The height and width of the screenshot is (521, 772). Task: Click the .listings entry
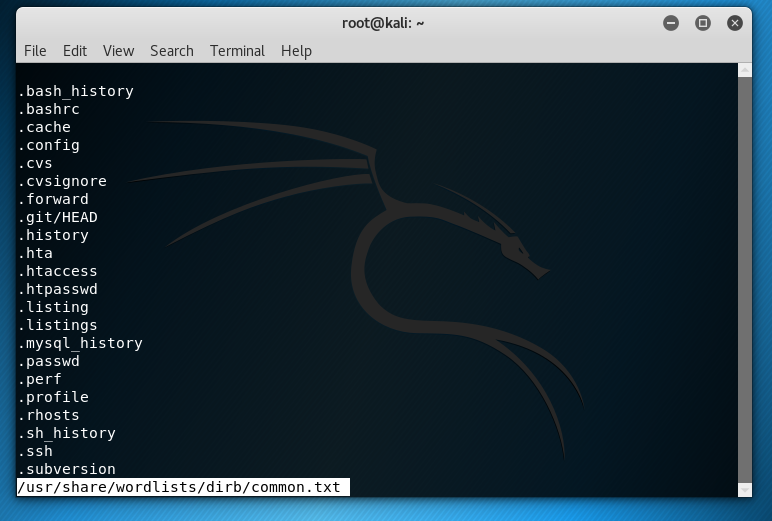pyautogui.click(x=58, y=325)
